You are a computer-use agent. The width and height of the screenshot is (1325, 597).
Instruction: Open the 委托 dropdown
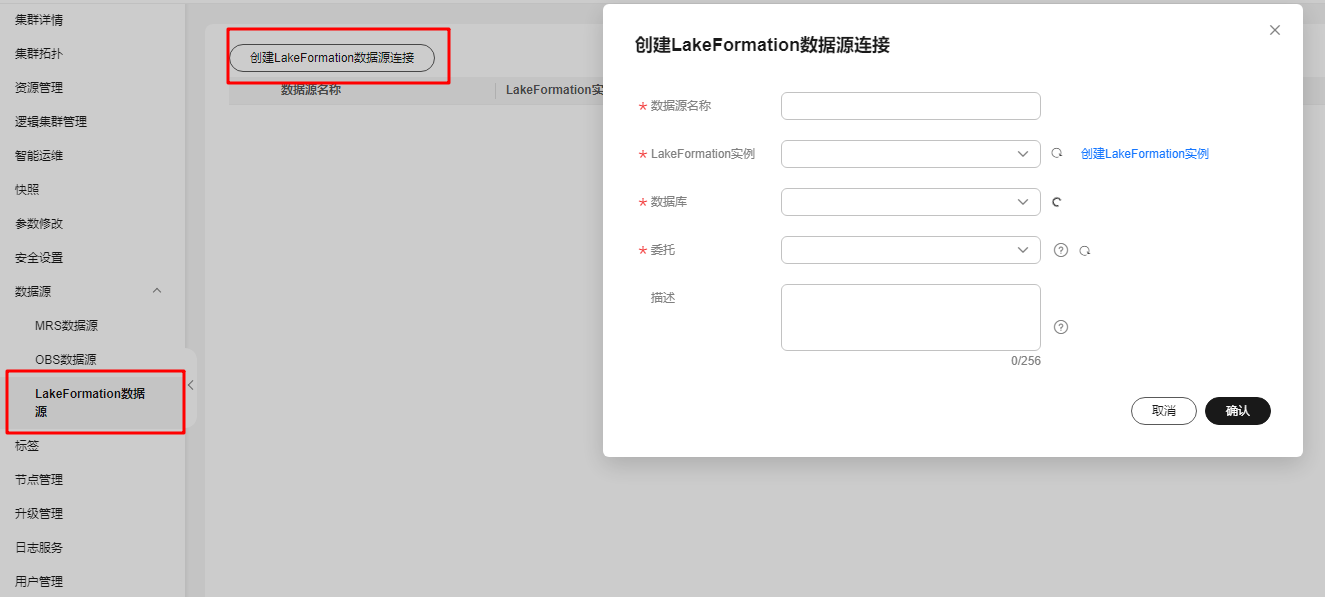pos(911,250)
